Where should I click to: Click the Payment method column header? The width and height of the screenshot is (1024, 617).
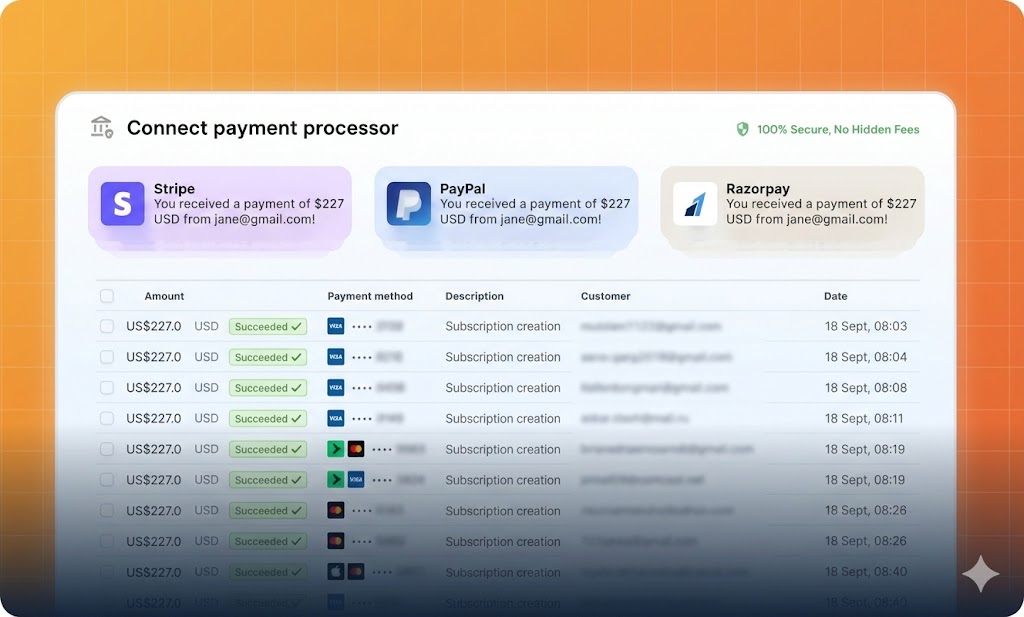[370, 296]
